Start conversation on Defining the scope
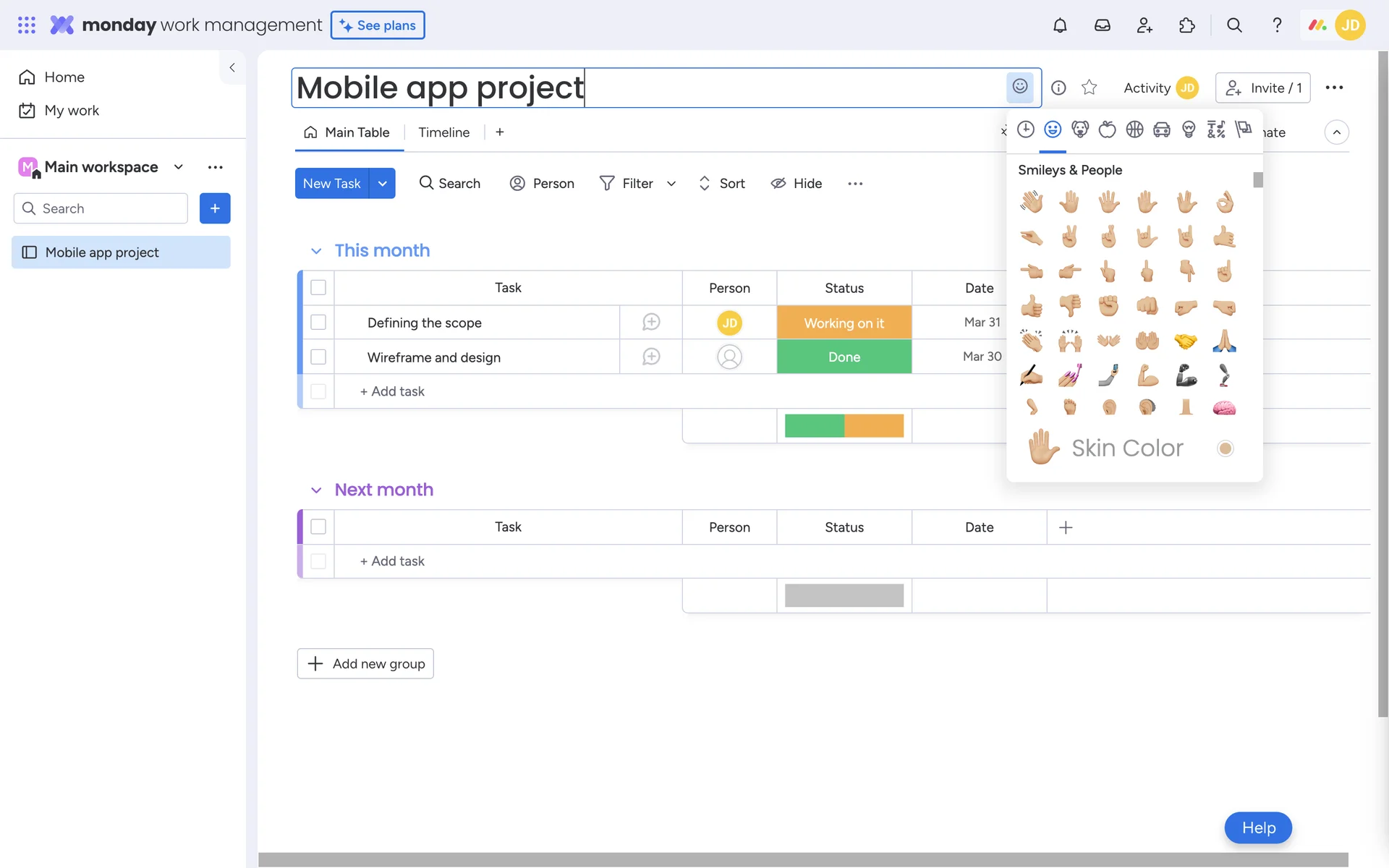 click(651, 323)
